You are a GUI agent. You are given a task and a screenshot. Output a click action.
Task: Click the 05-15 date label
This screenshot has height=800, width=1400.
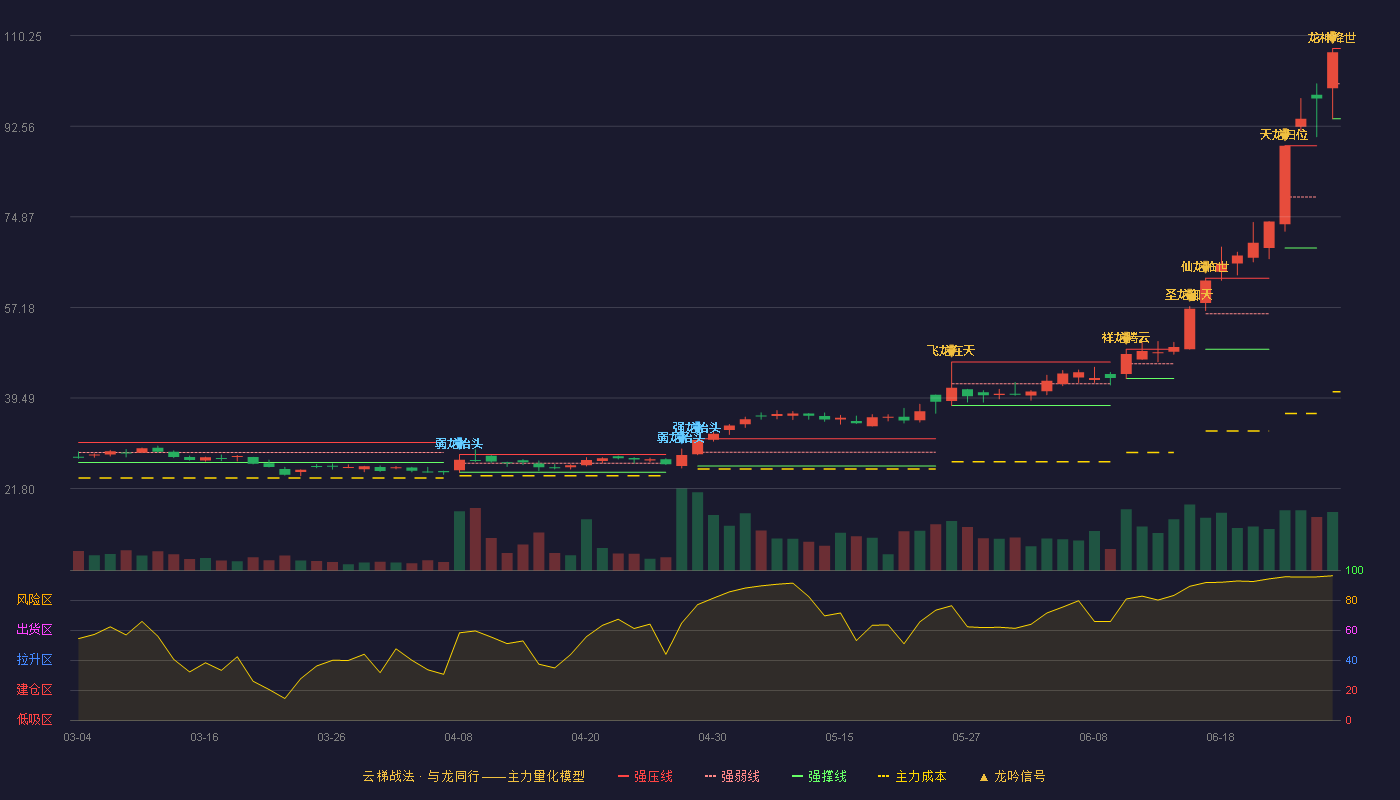[x=839, y=737]
